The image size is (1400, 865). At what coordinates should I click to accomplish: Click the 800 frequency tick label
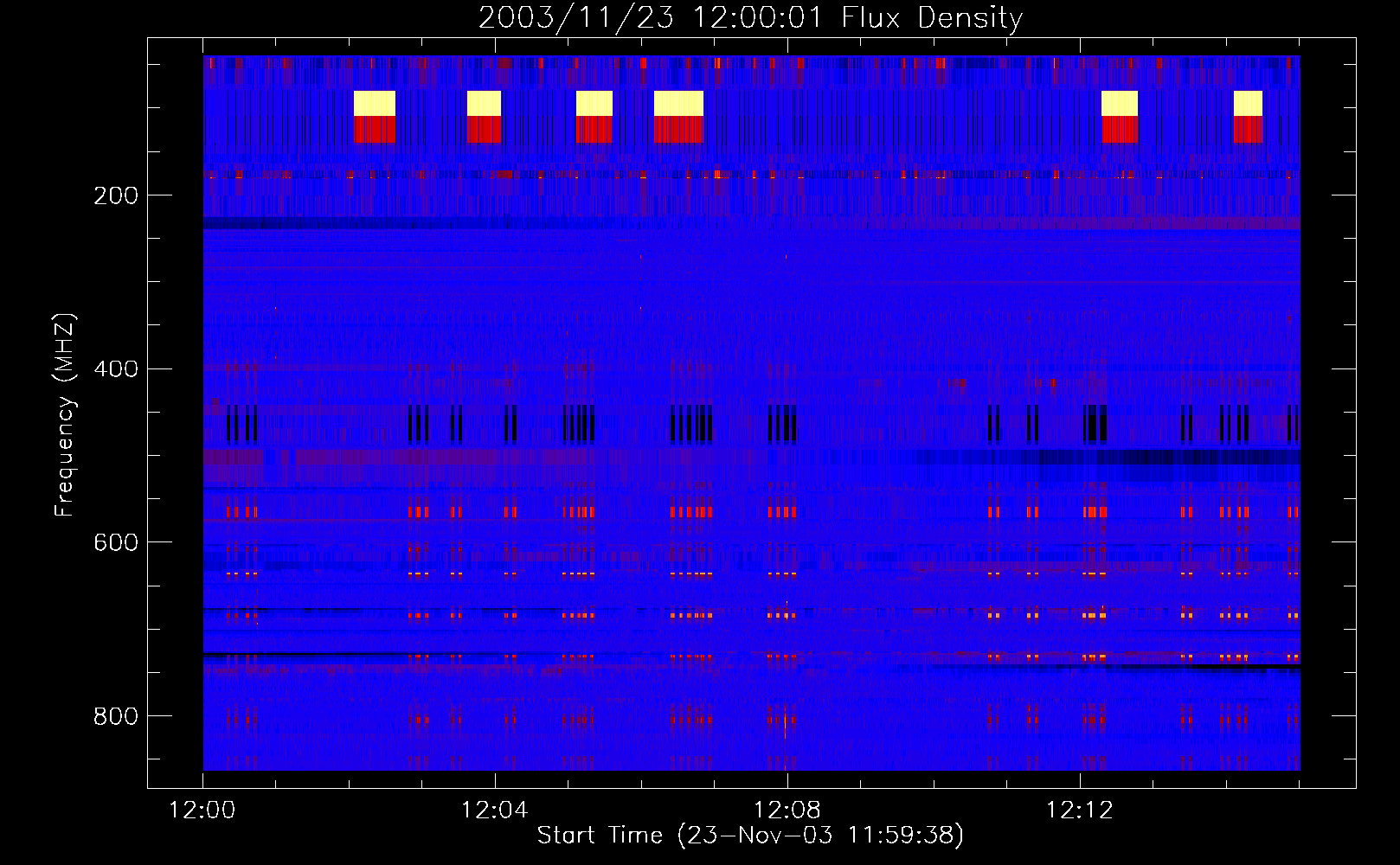coord(116,716)
